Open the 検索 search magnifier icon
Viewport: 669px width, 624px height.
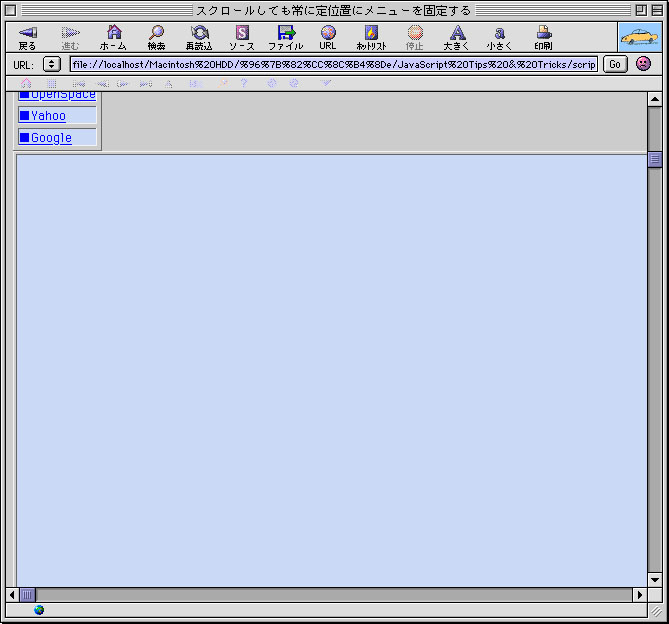click(x=157, y=32)
